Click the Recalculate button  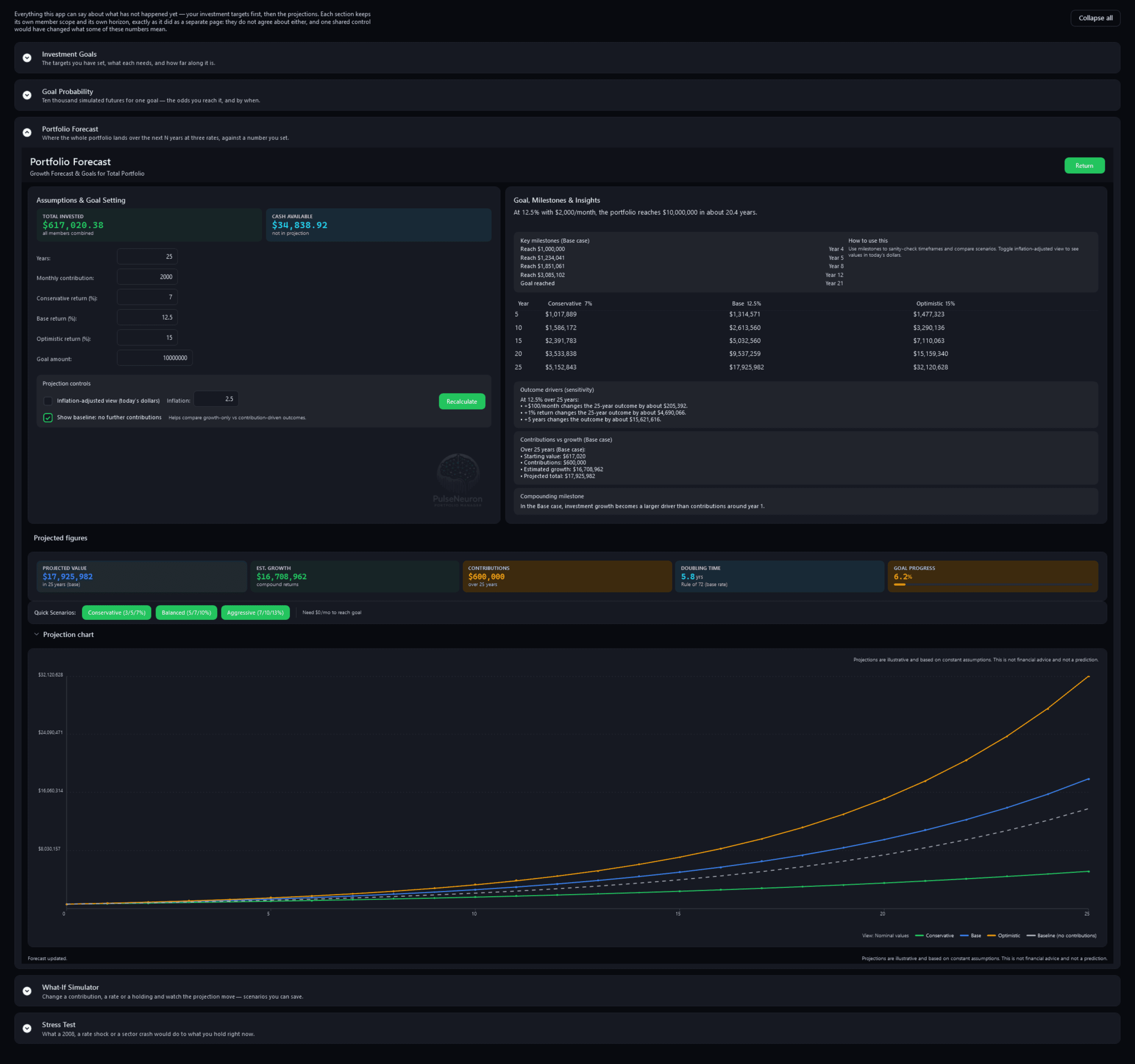point(461,402)
